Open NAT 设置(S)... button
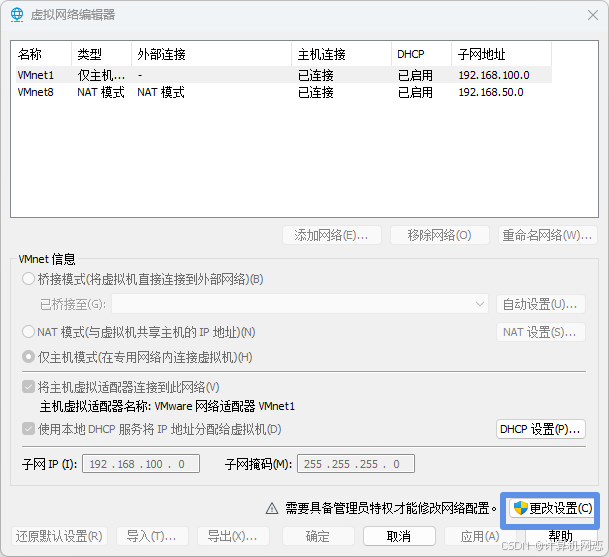The width and height of the screenshot is (609, 557). point(541,332)
